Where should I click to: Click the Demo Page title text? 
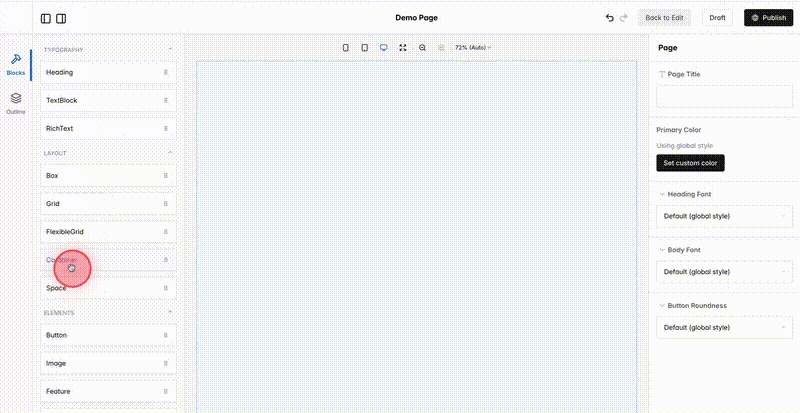tap(416, 18)
